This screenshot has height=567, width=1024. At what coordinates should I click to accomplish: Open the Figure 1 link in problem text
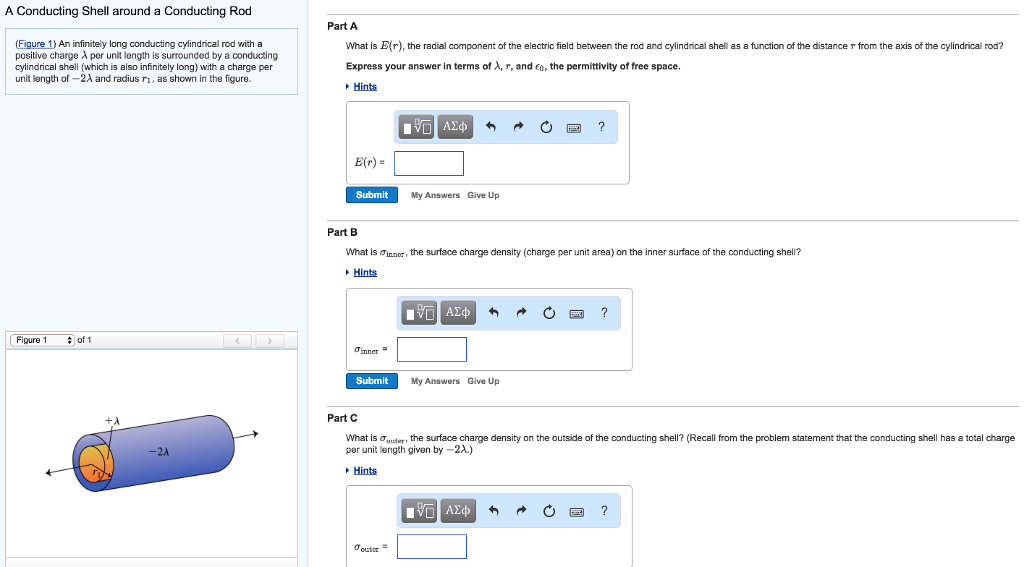[x=36, y=44]
